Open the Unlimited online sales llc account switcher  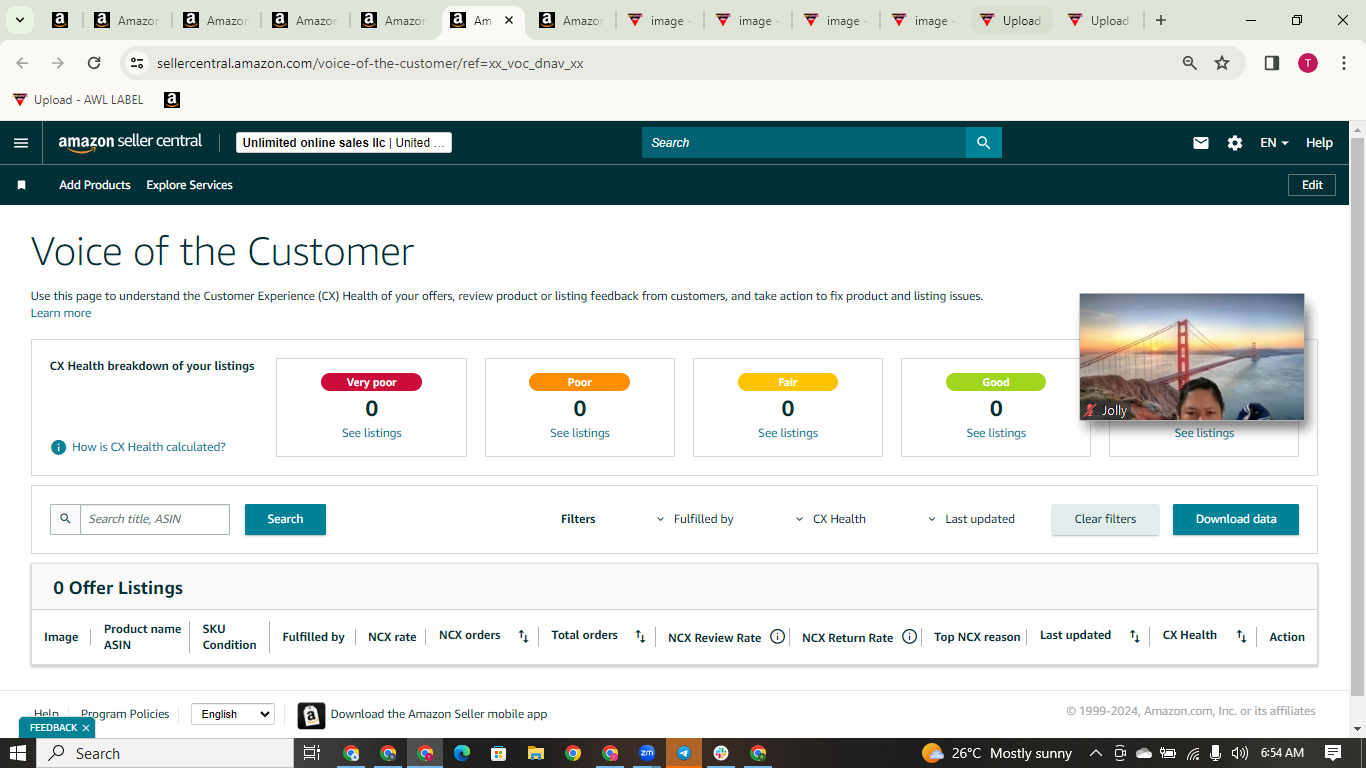click(344, 143)
